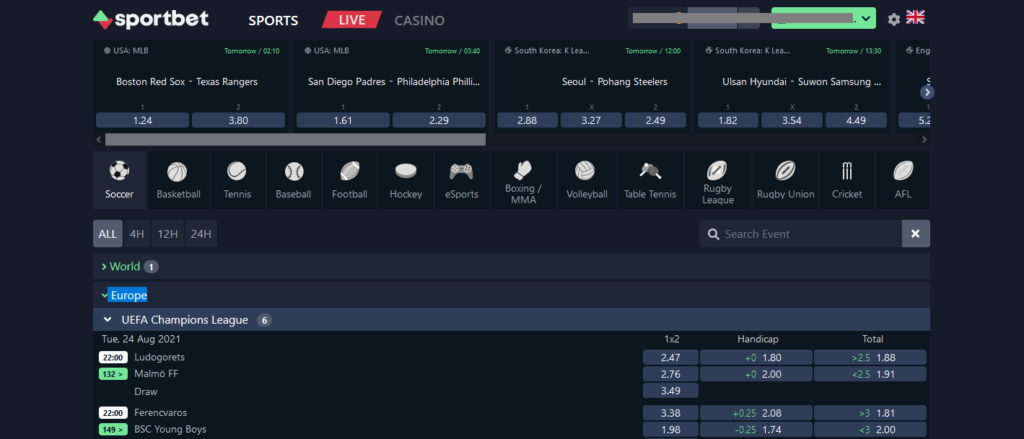1024x439 pixels.
Task: Clear search with the X button
Action: pos(916,233)
